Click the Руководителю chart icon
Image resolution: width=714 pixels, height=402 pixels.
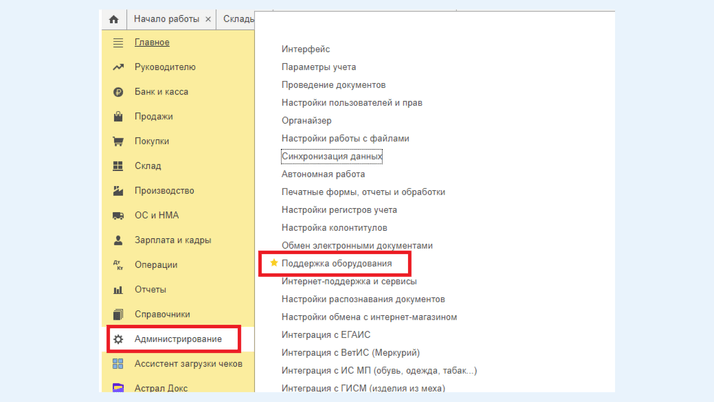tap(118, 67)
